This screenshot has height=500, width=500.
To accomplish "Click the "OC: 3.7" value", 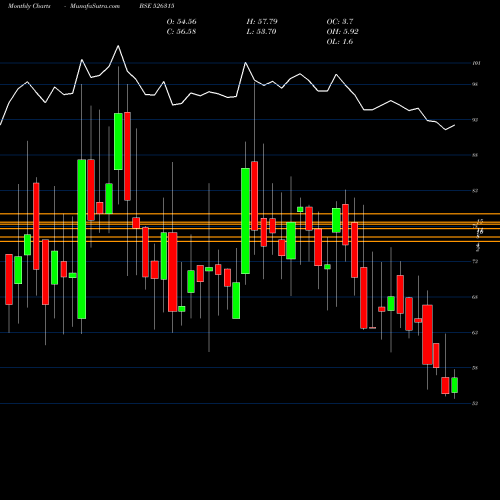I will click(340, 22).
